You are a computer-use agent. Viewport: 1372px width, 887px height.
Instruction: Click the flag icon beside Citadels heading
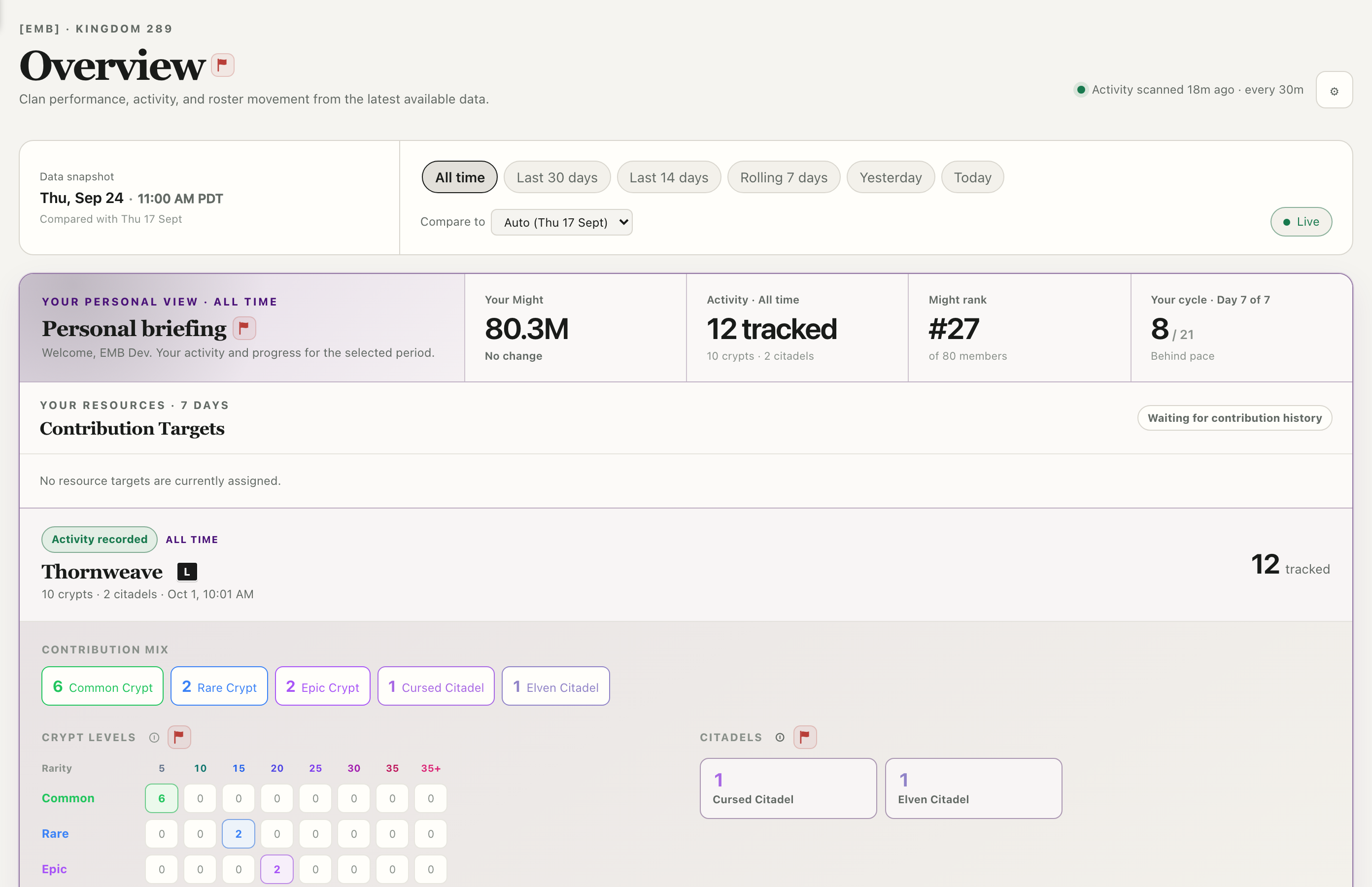click(805, 737)
